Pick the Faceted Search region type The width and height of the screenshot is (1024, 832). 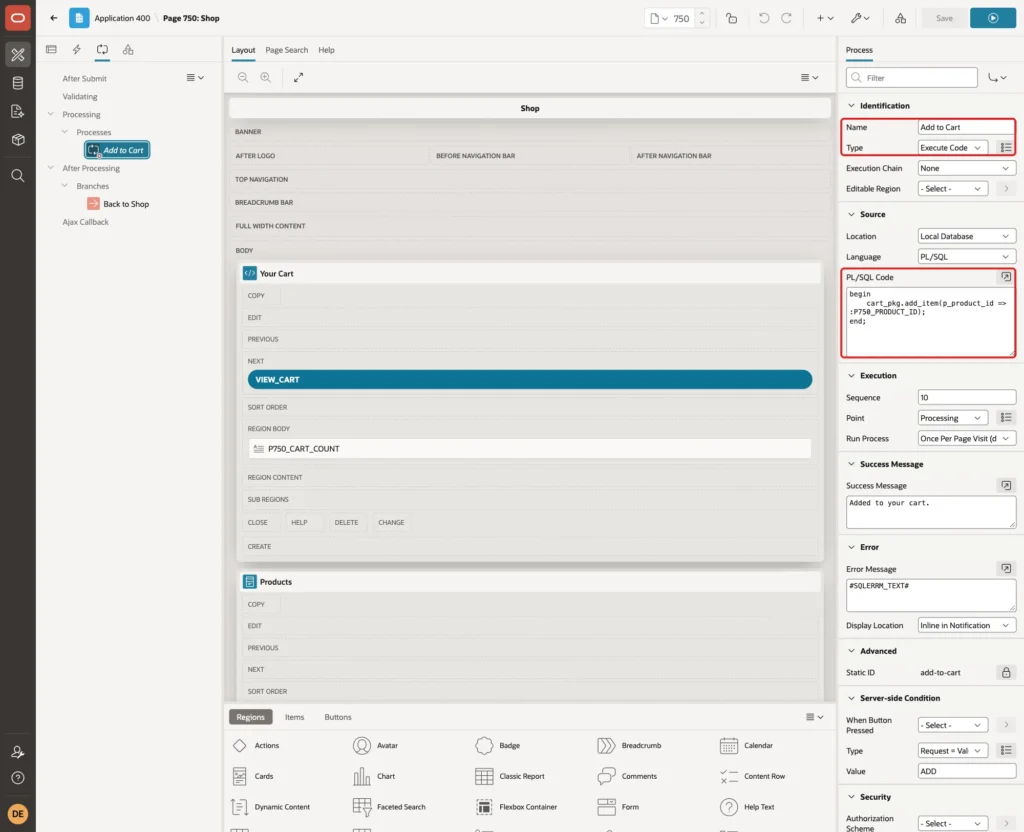(x=389, y=807)
